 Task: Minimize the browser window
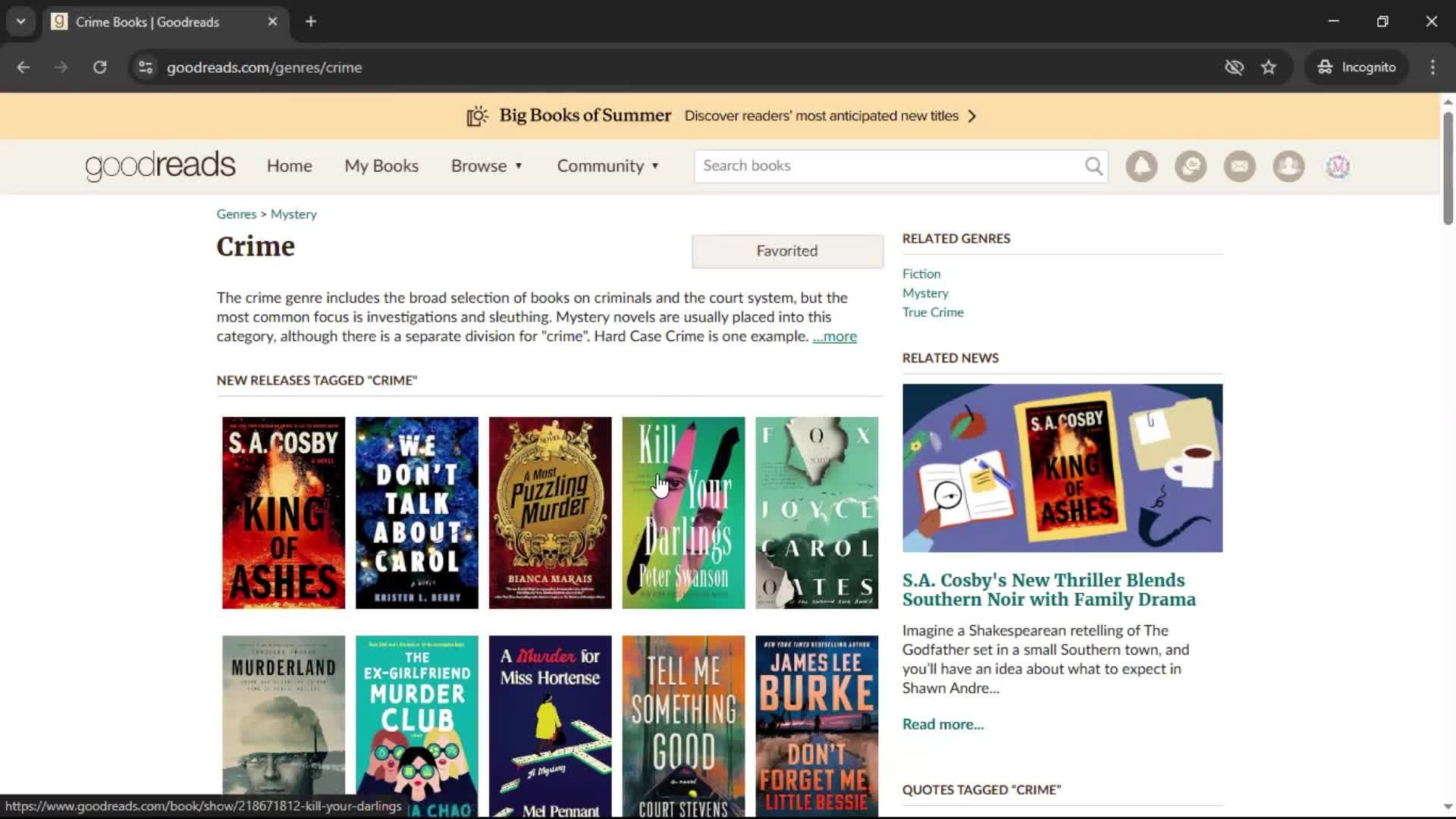tap(1333, 21)
